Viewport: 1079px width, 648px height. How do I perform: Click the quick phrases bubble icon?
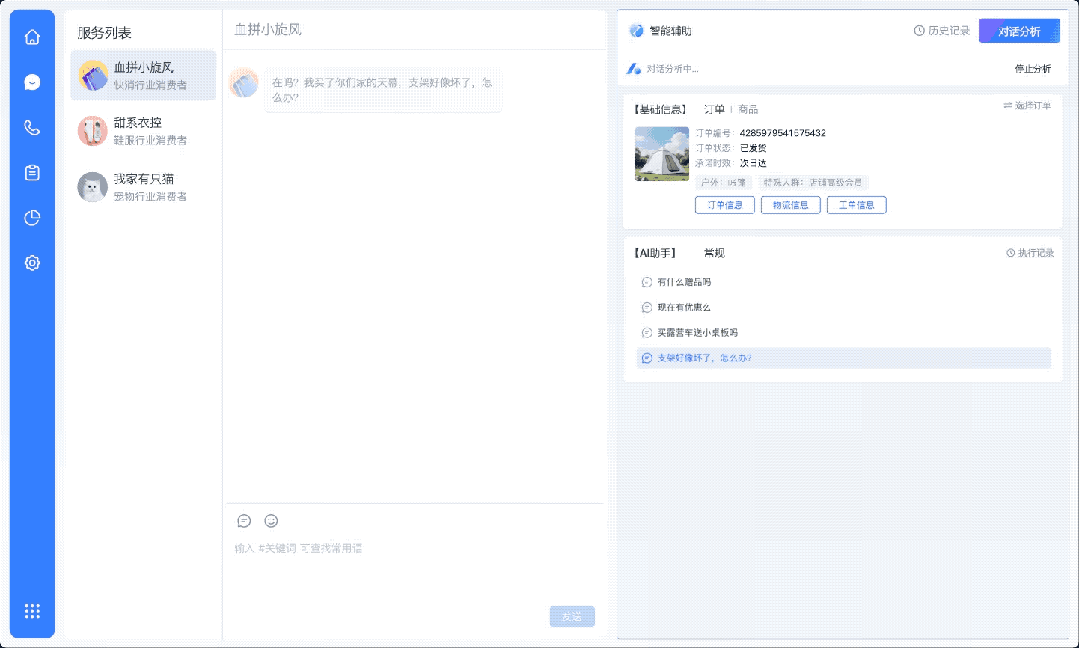[244, 521]
